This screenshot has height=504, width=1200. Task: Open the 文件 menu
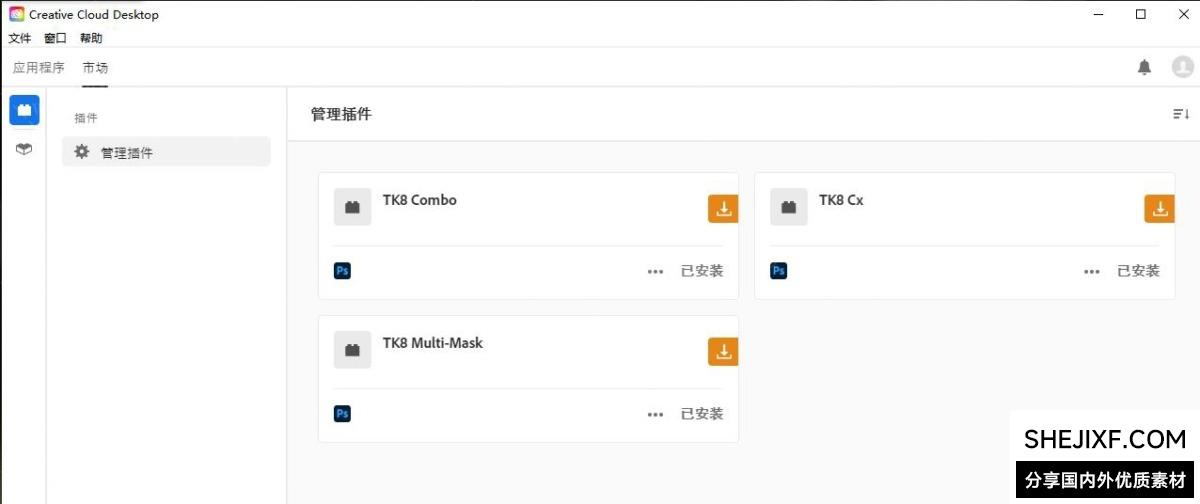[20, 38]
